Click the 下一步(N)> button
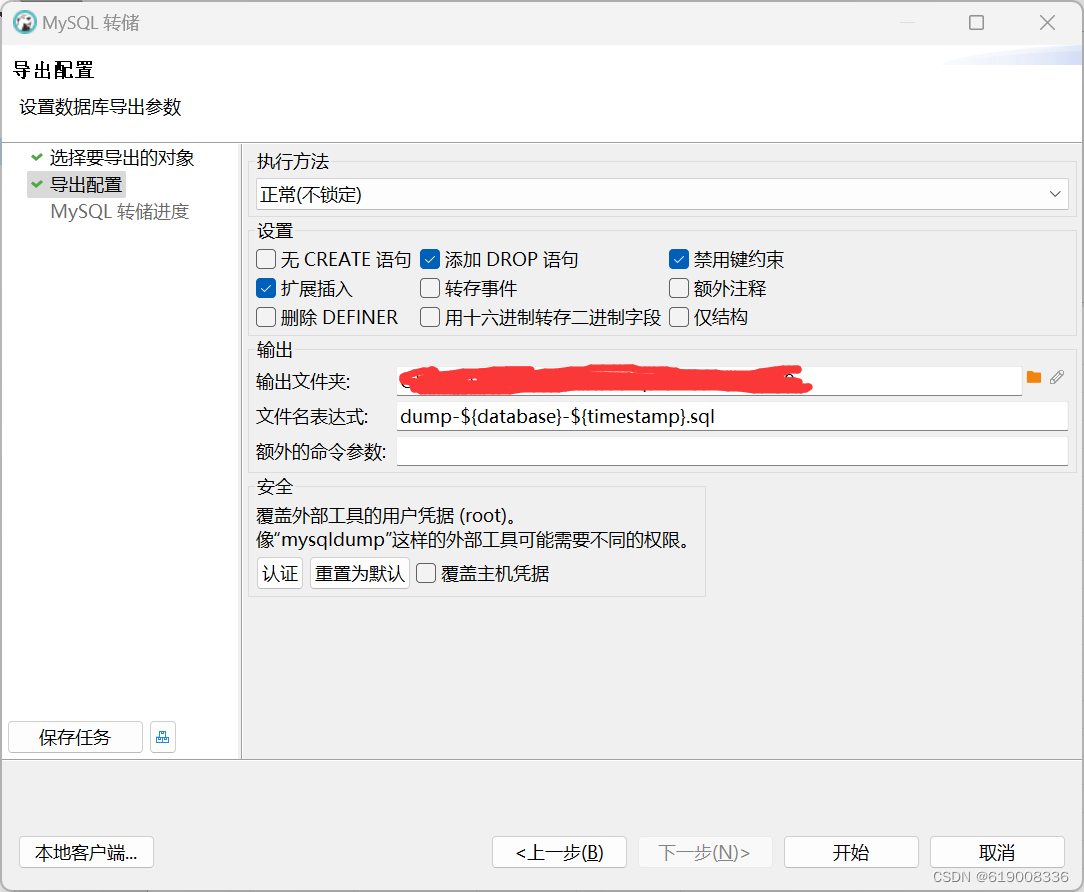 point(705,853)
